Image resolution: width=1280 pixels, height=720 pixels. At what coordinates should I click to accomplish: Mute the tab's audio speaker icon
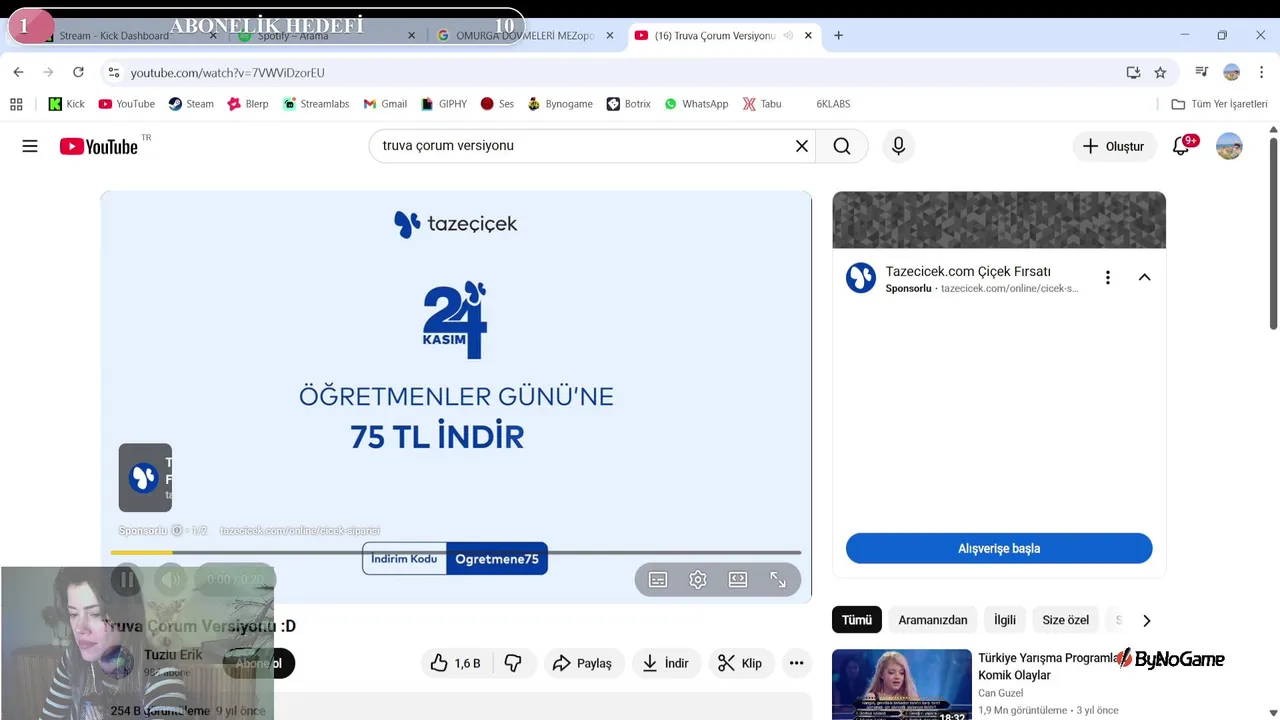click(788, 35)
